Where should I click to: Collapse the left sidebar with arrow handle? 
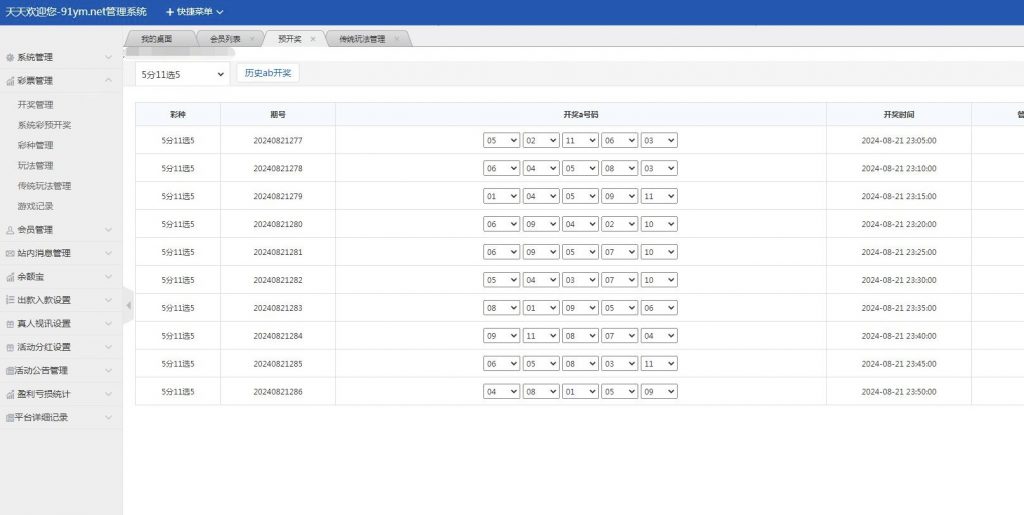click(128, 305)
